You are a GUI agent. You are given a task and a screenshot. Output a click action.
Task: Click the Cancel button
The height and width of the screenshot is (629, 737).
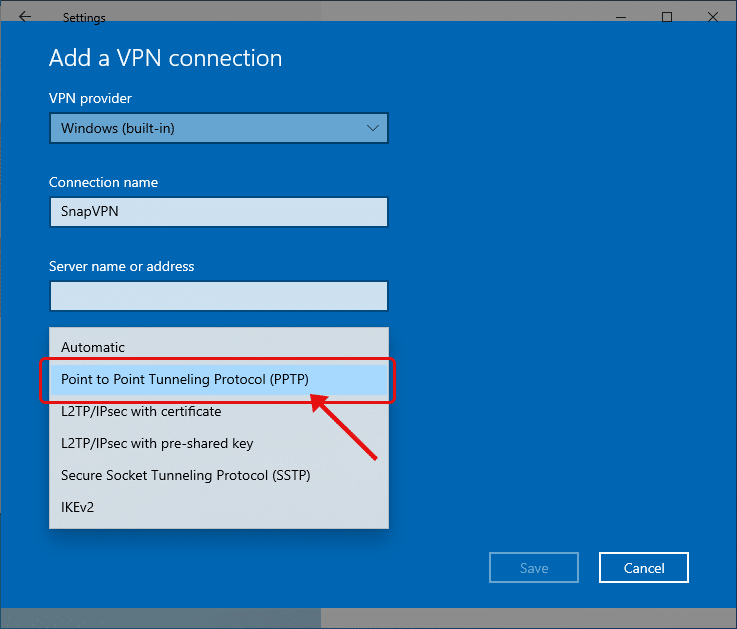click(644, 568)
